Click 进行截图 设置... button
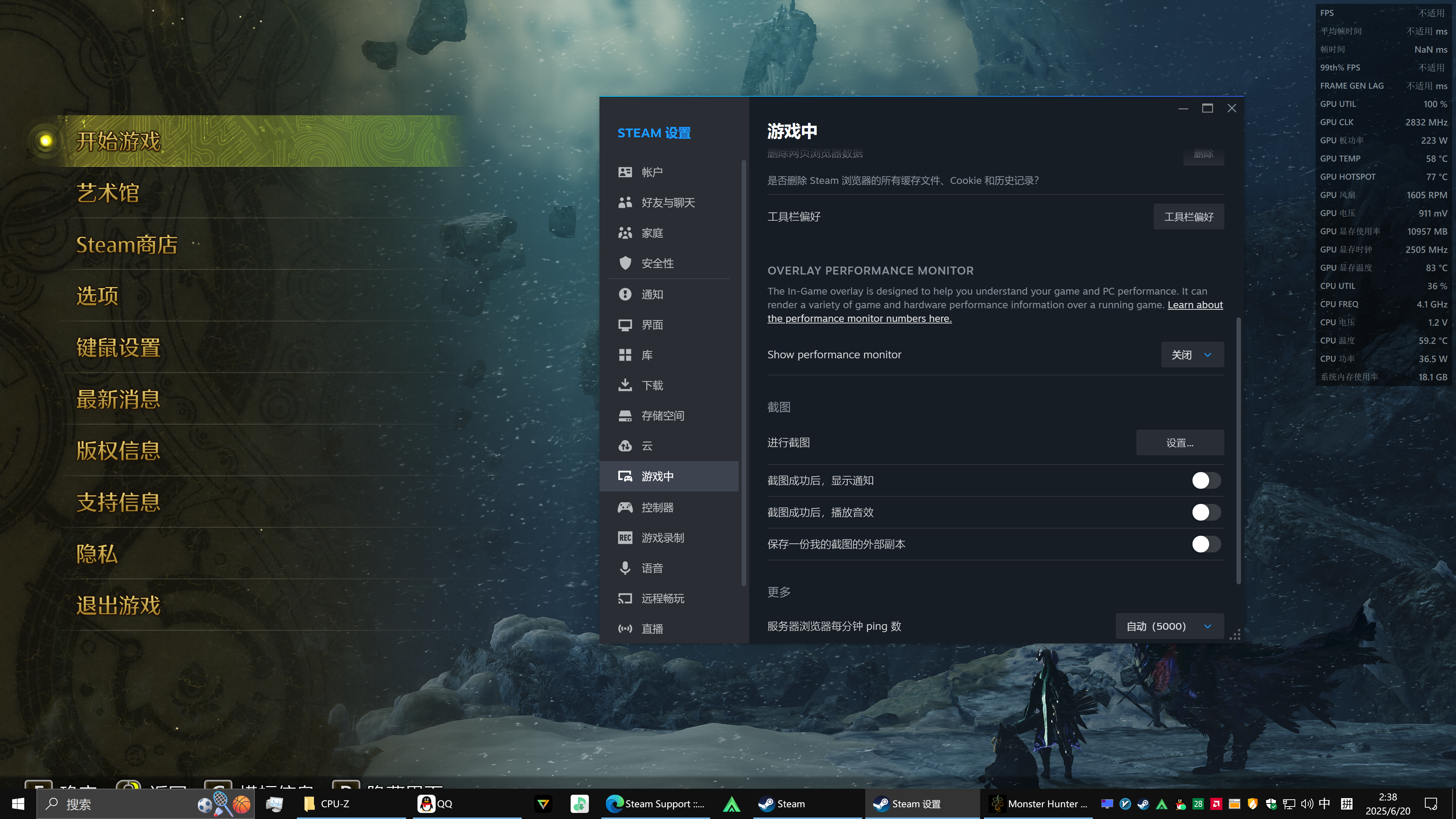The width and height of the screenshot is (1456, 819). [x=1180, y=442]
